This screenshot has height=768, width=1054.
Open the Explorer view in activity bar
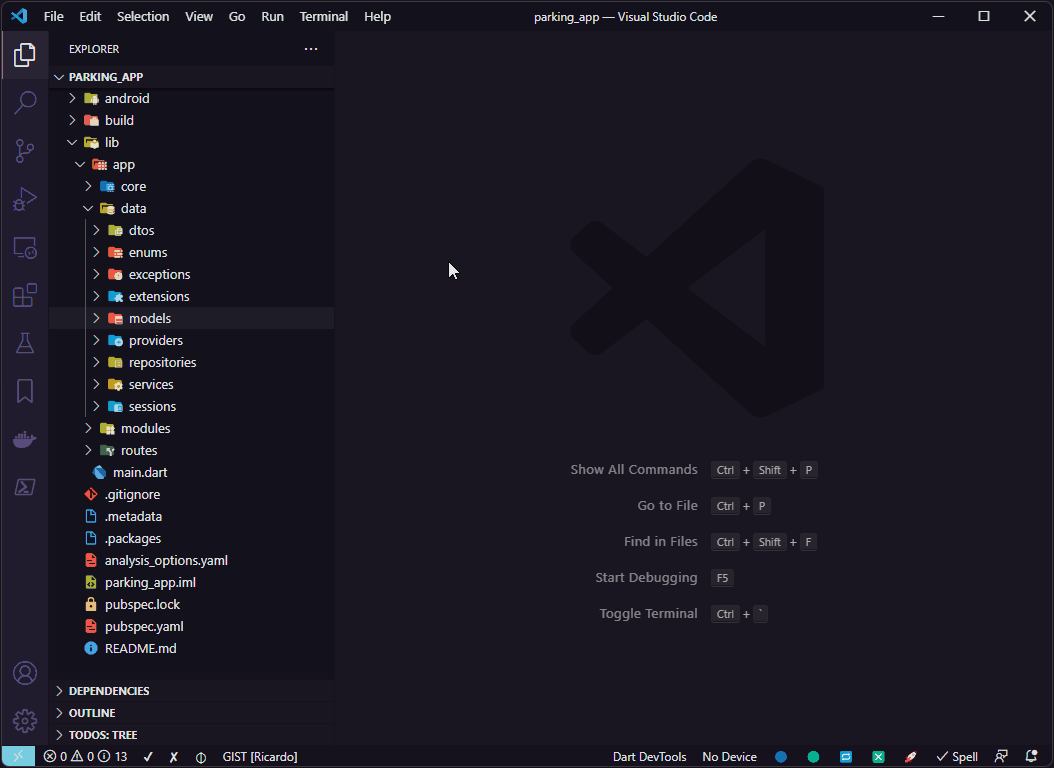click(x=25, y=55)
